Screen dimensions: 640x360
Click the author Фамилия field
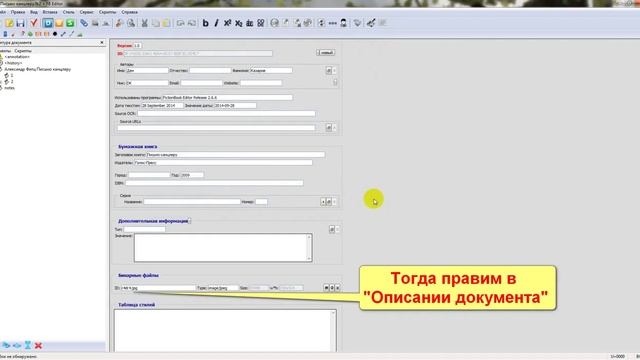click(271, 71)
